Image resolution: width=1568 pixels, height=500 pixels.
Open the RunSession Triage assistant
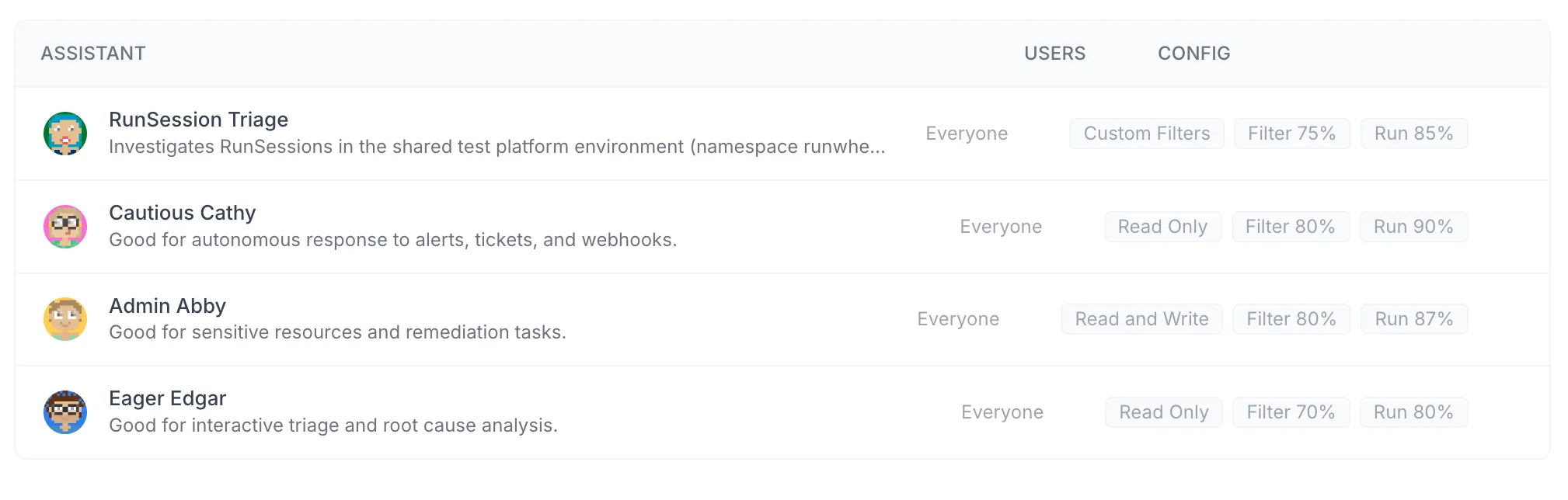(x=198, y=120)
